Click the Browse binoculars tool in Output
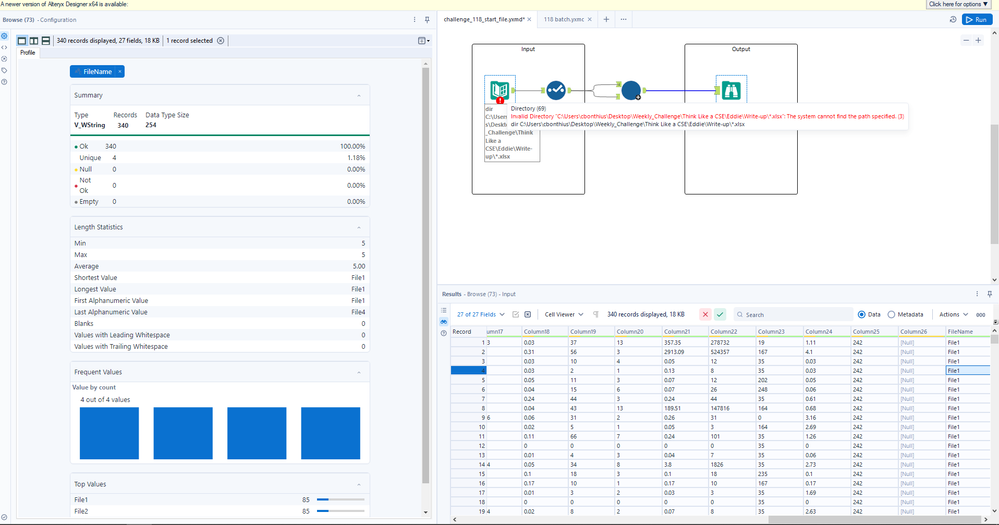Image resolution: width=999 pixels, height=525 pixels. click(731, 91)
